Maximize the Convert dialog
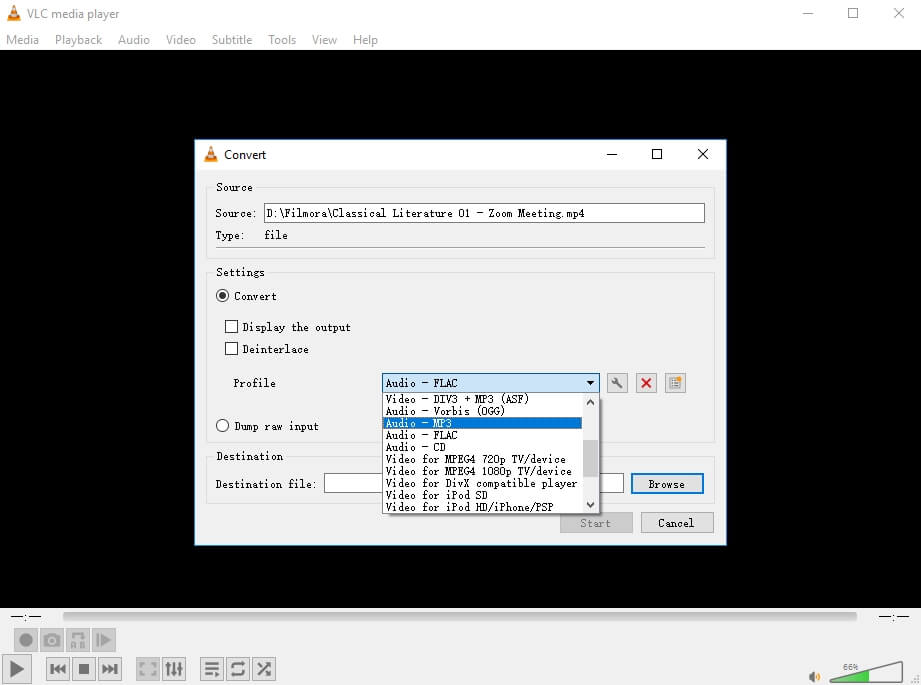 657,154
